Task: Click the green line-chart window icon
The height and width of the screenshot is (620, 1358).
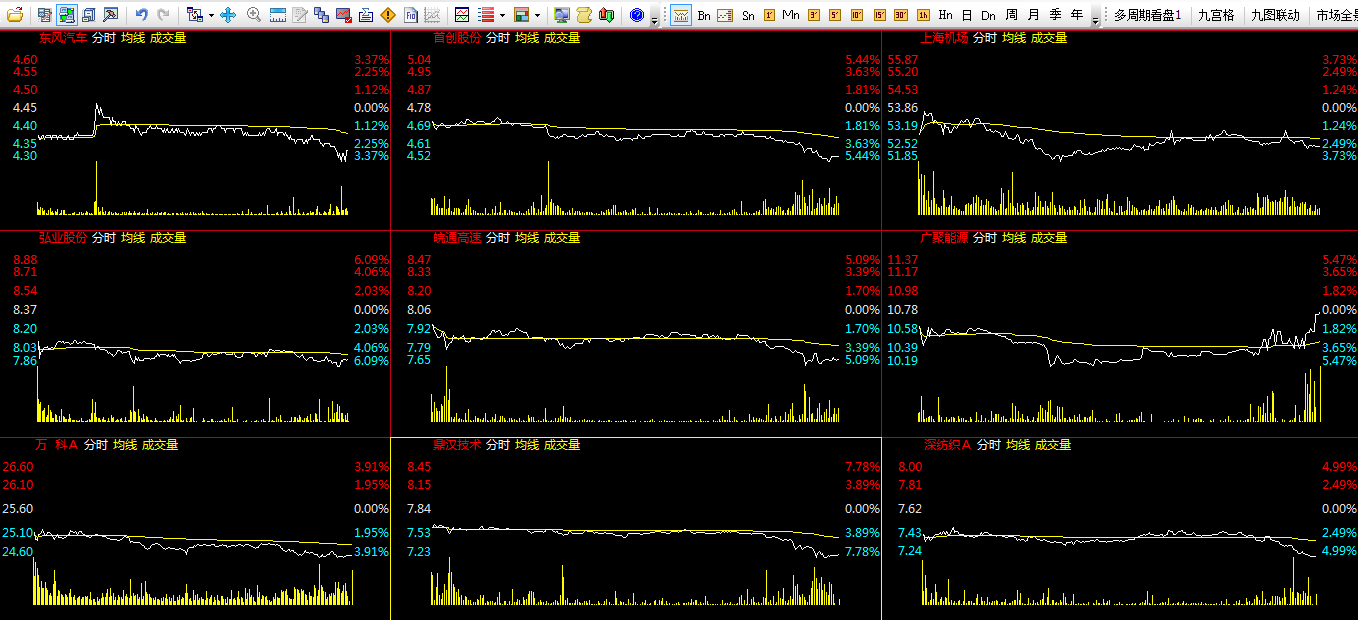Action: point(462,15)
